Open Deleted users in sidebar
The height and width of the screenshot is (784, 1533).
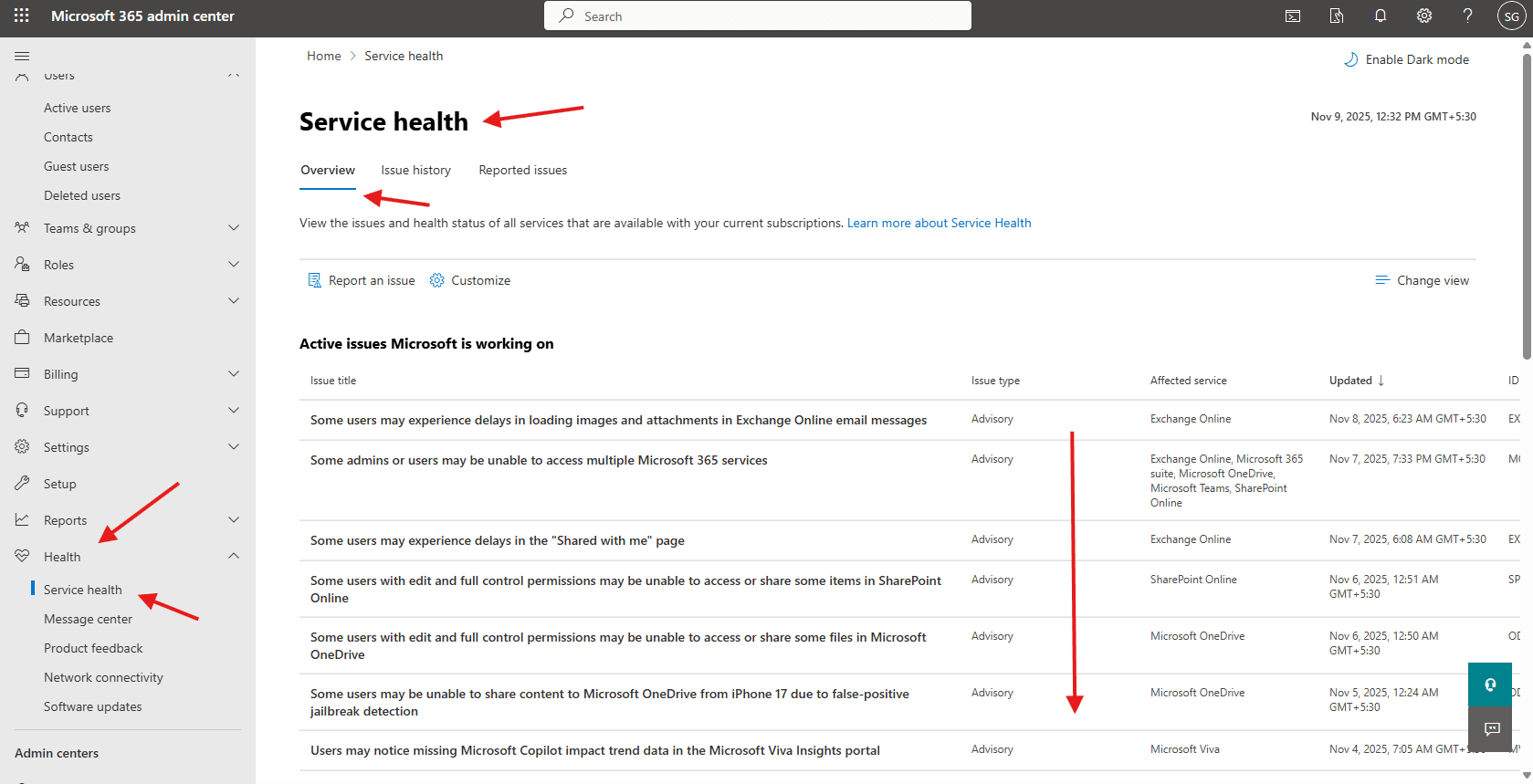point(82,195)
